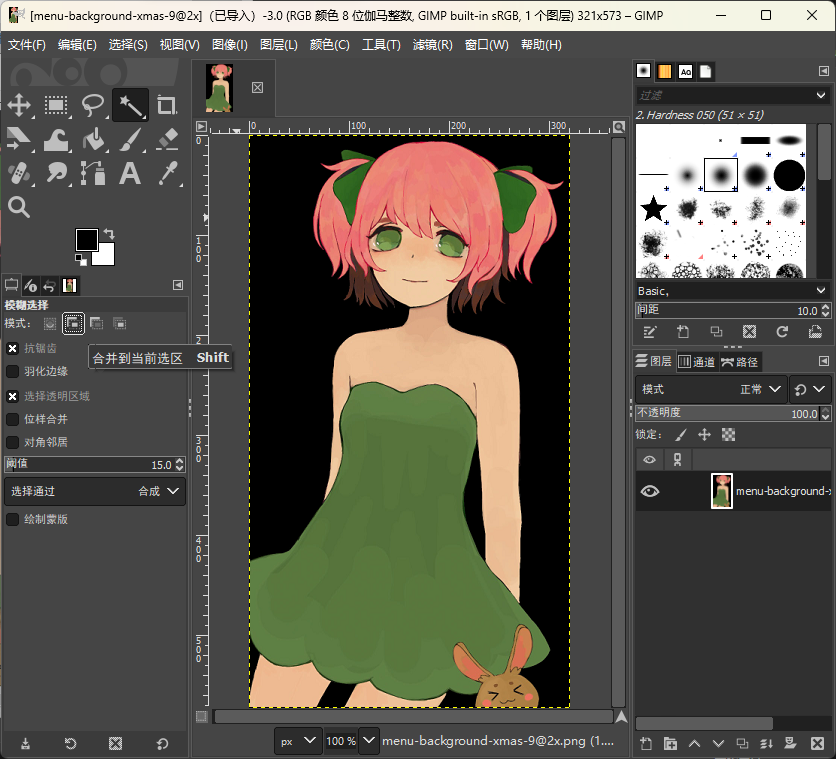836x759 pixels.
Task: Select the Smudge tool
Action: pyautogui.click(x=56, y=173)
